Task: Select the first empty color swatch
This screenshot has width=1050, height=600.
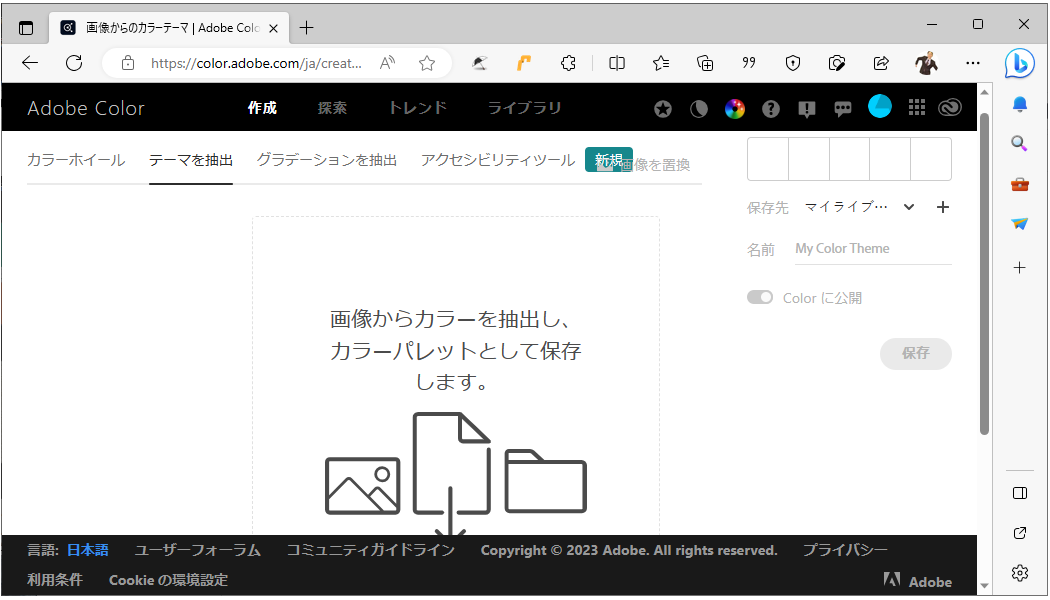Action: (767, 159)
